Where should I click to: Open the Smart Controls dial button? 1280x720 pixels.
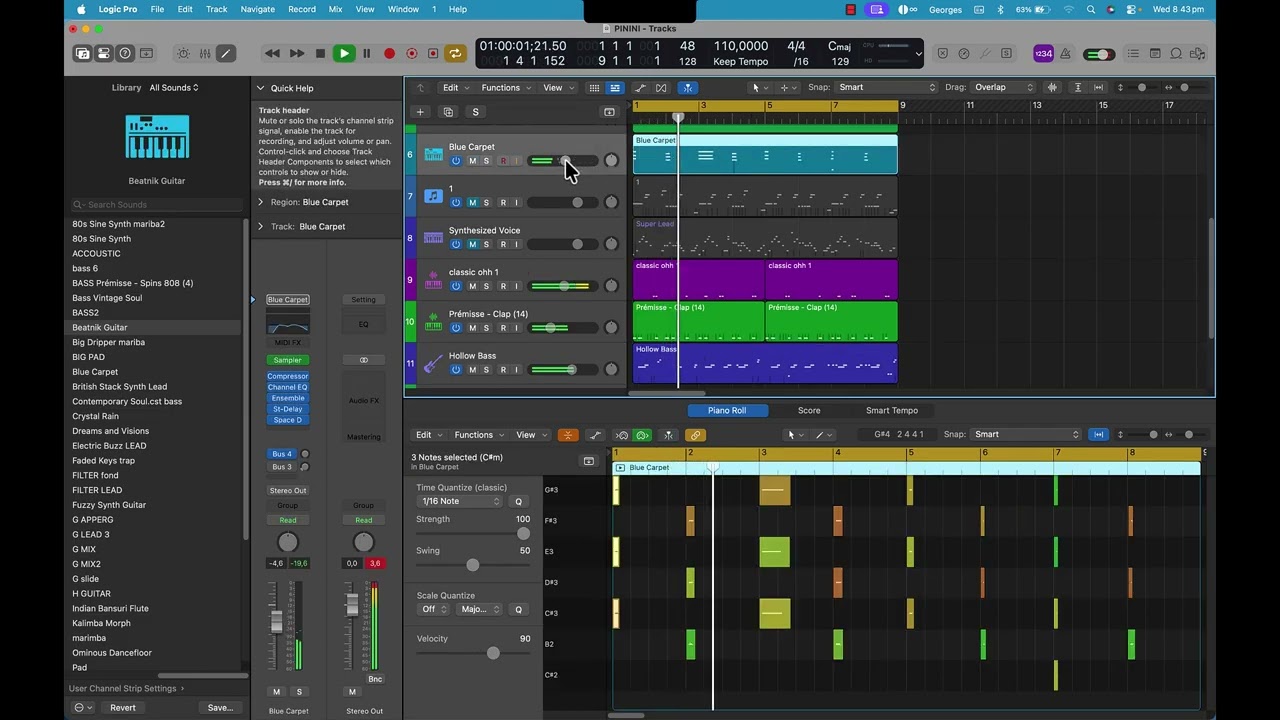pos(183,54)
